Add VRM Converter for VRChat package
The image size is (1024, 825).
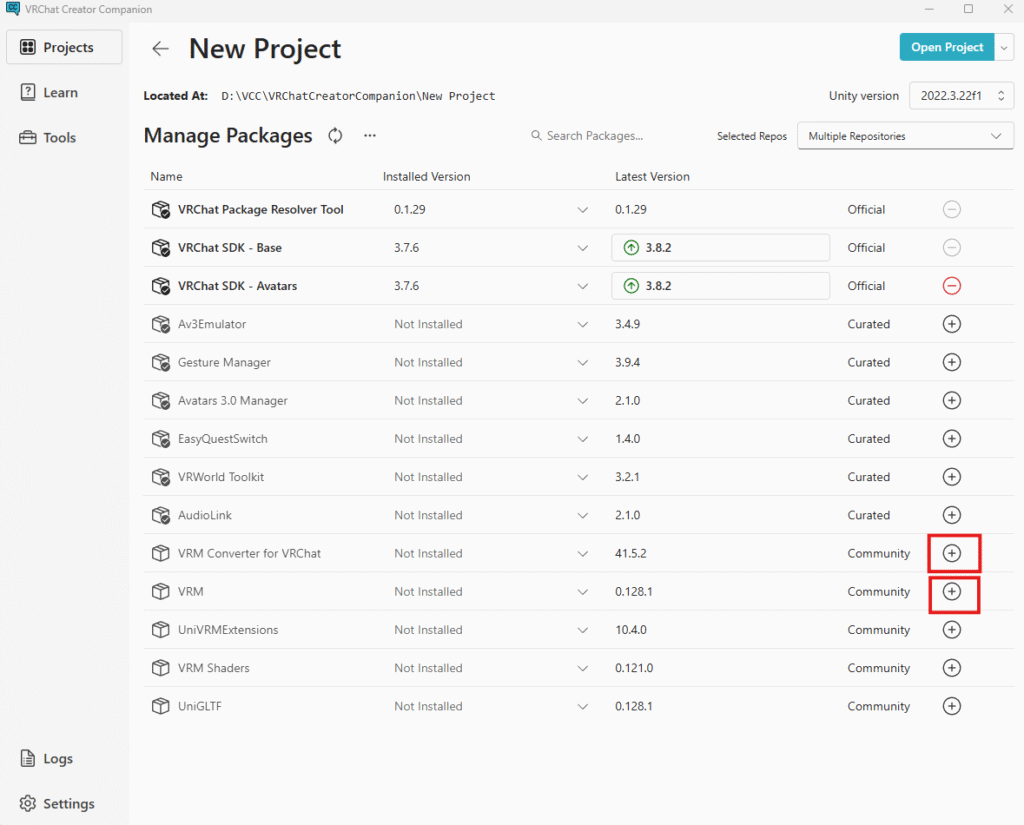[952, 553]
